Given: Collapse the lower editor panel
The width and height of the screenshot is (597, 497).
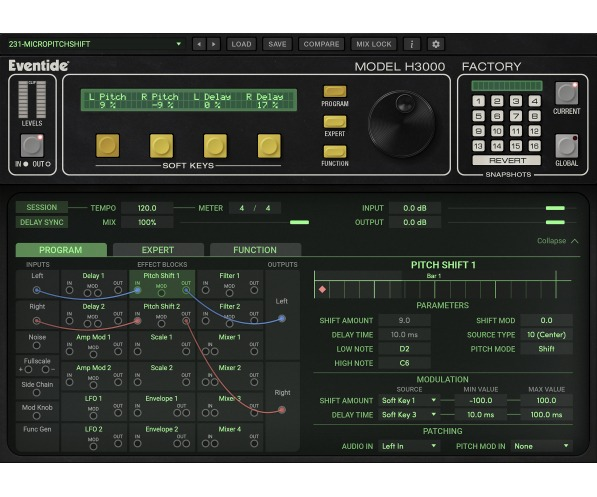Looking at the screenshot, I should point(557,241).
